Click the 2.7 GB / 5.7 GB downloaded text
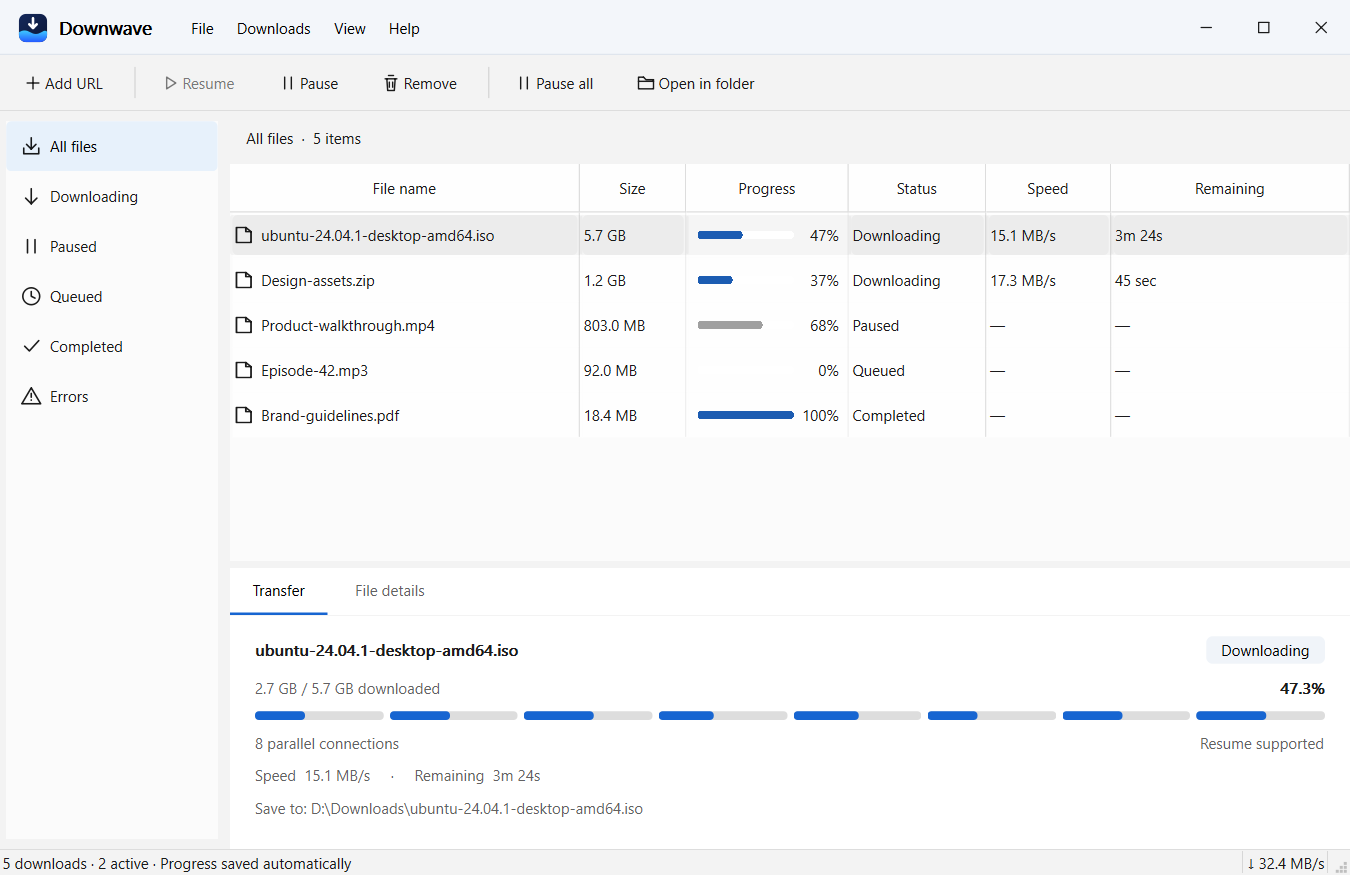1350x875 pixels. point(347,689)
